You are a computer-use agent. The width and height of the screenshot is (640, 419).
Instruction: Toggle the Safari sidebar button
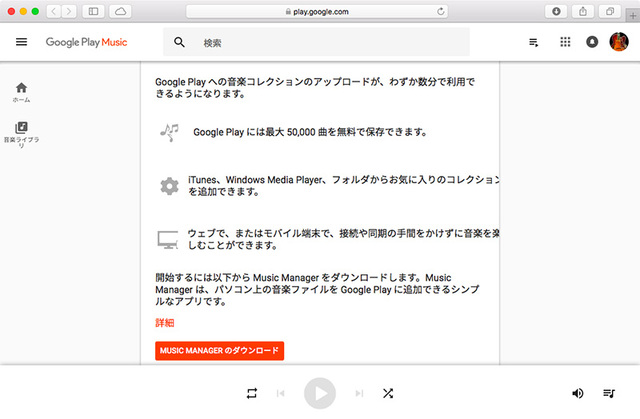coord(93,11)
